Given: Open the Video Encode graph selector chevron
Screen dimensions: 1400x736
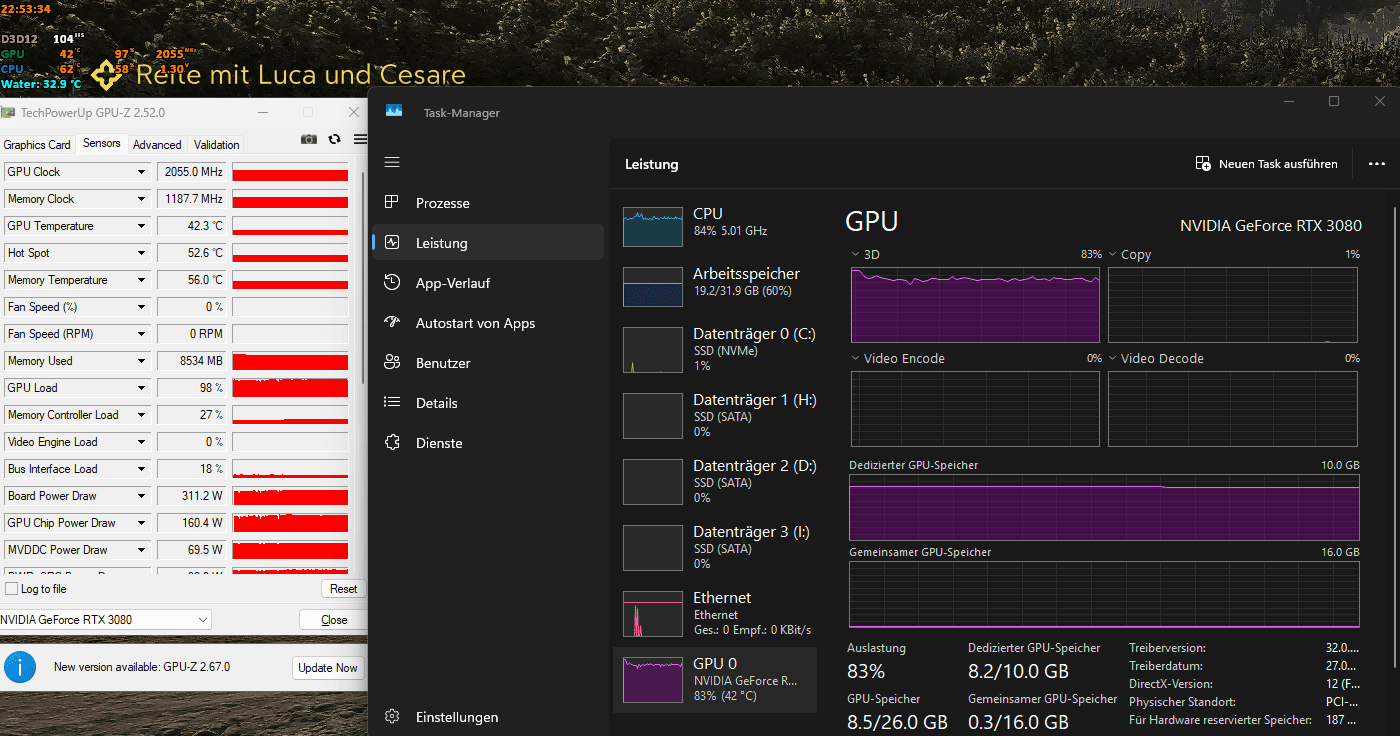Looking at the screenshot, I should coord(856,359).
